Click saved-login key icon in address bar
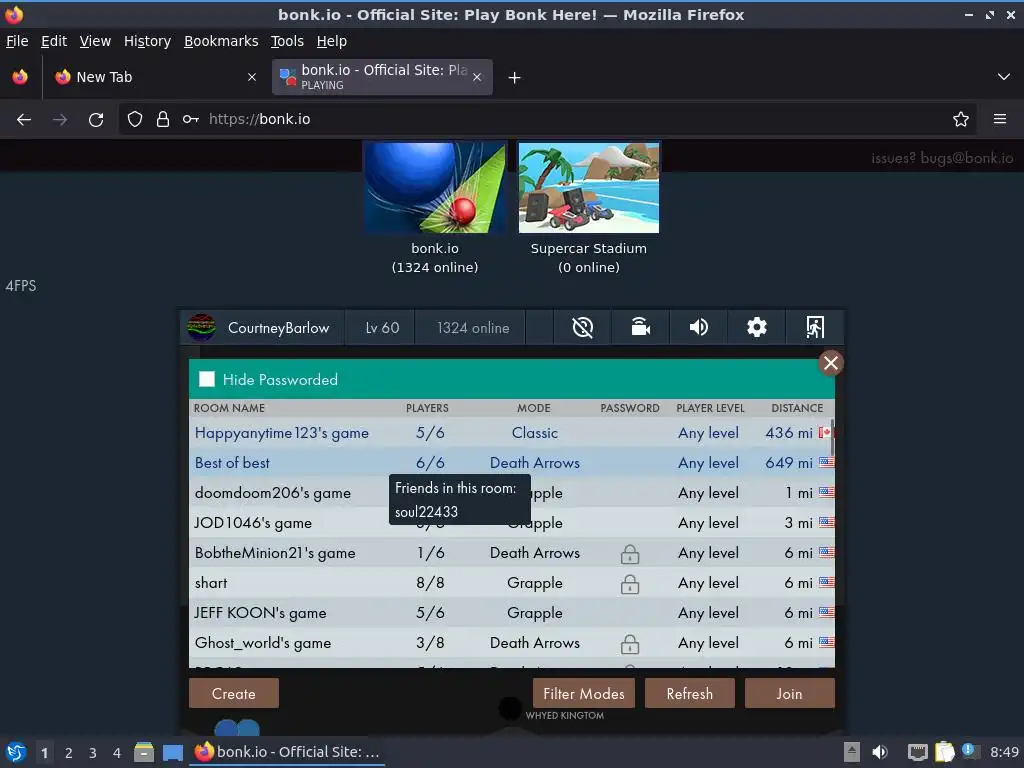 [190, 119]
